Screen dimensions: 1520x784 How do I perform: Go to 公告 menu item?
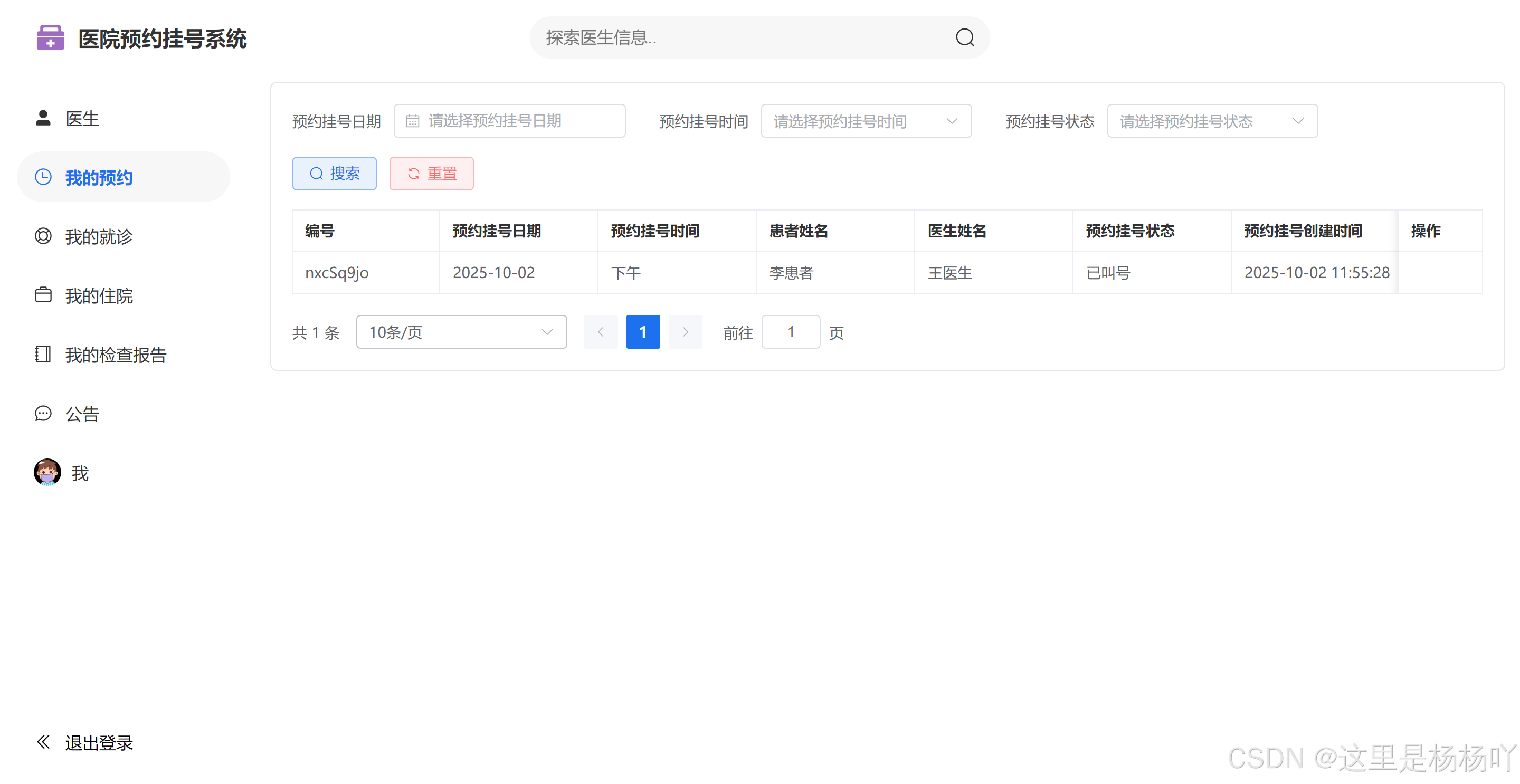[82, 414]
